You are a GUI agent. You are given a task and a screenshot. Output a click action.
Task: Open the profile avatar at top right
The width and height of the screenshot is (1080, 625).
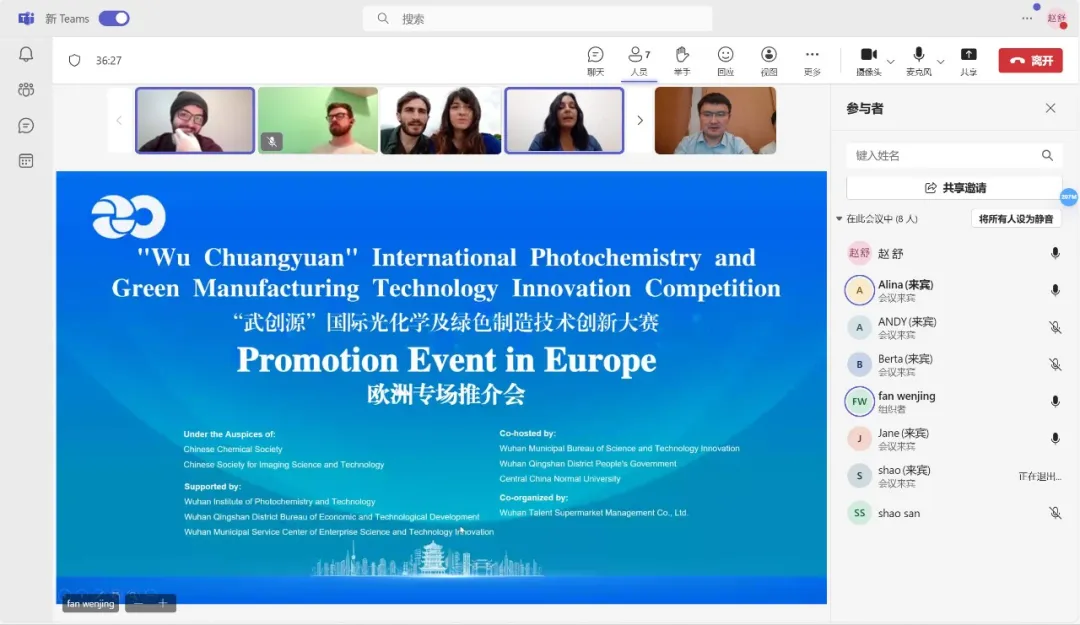1057,19
